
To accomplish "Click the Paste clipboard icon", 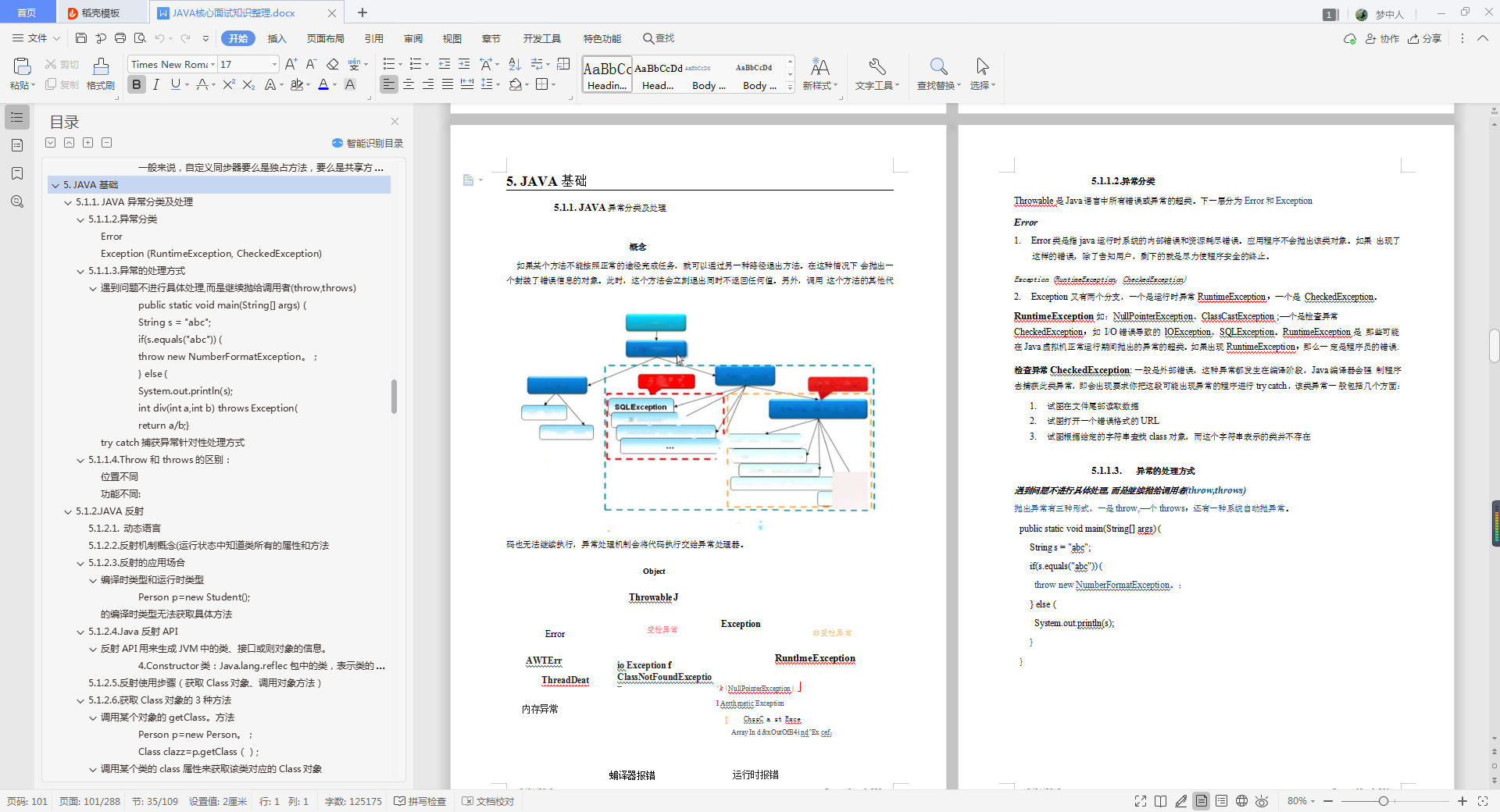I will [22, 67].
